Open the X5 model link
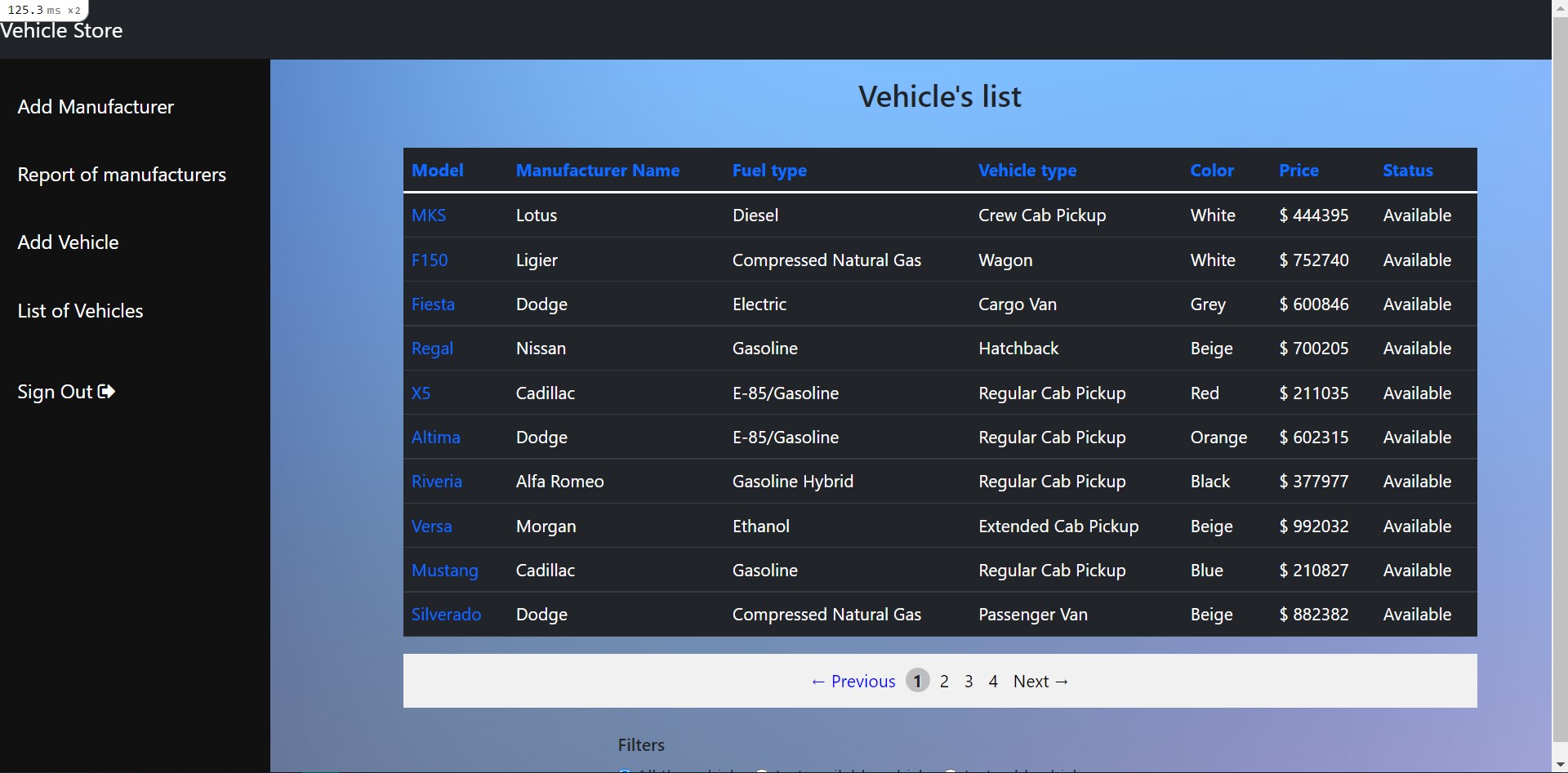The image size is (1568, 773). click(x=421, y=393)
